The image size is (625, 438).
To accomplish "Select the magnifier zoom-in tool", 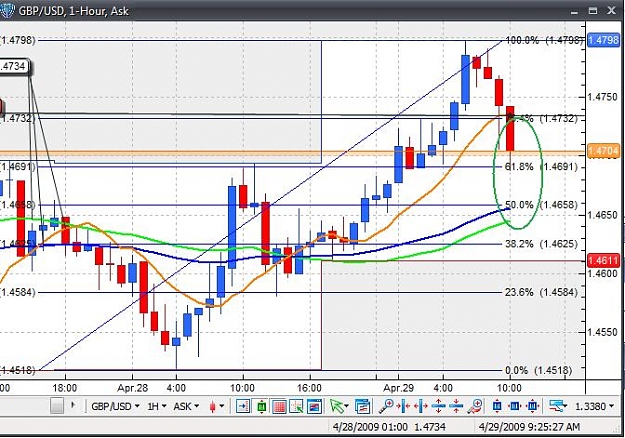I will click(386, 406).
